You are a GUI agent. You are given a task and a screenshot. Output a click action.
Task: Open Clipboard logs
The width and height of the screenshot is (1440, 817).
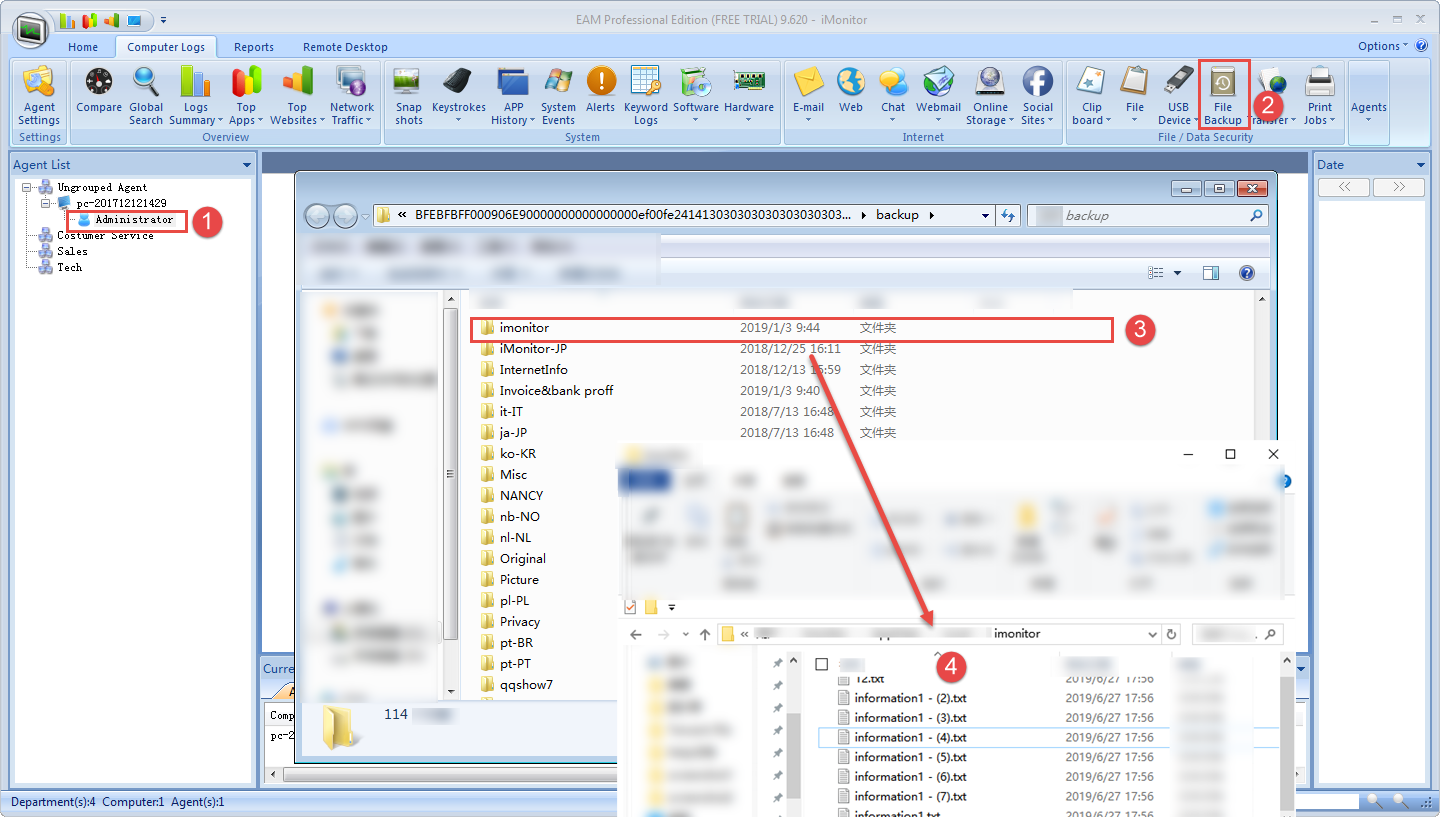click(1091, 97)
